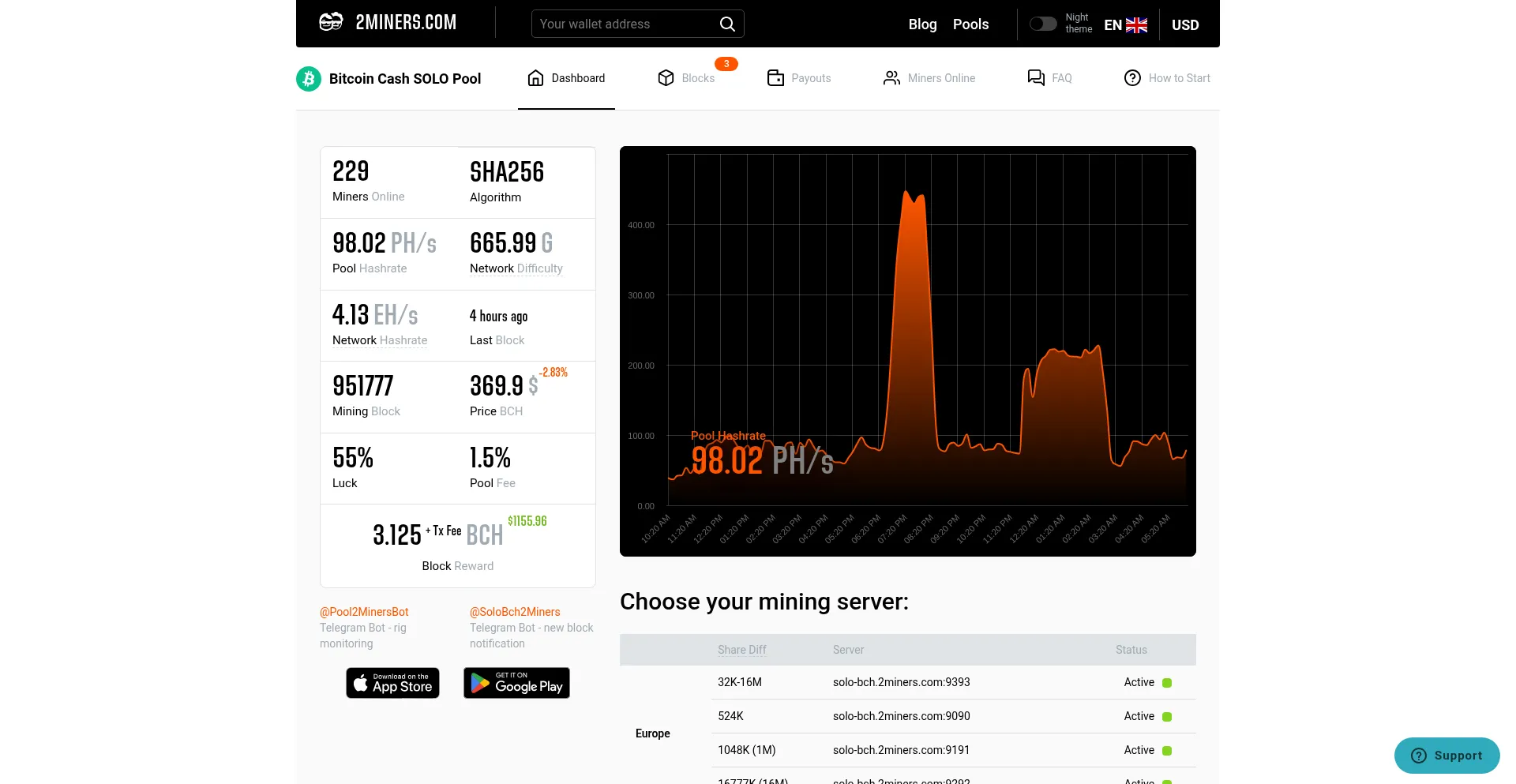Open the Pools link

pyautogui.click(x=970, y=24)
